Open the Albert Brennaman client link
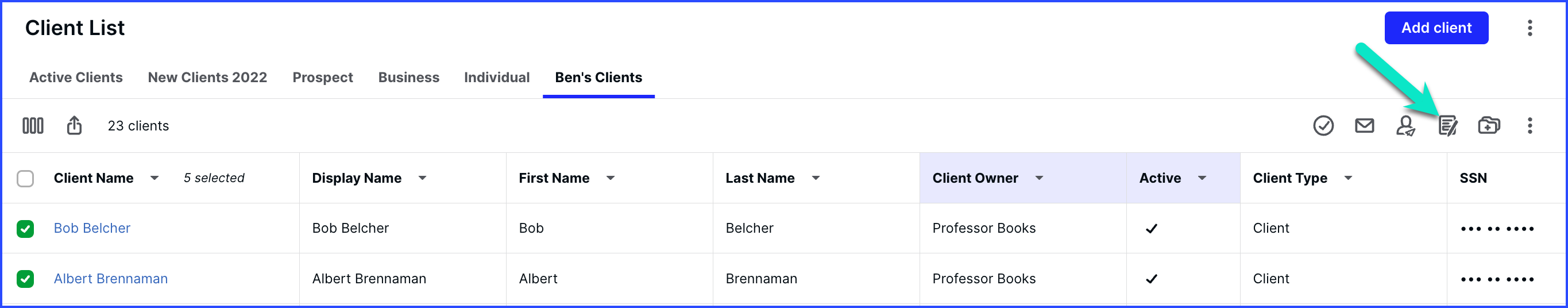 tap(111, 279)
